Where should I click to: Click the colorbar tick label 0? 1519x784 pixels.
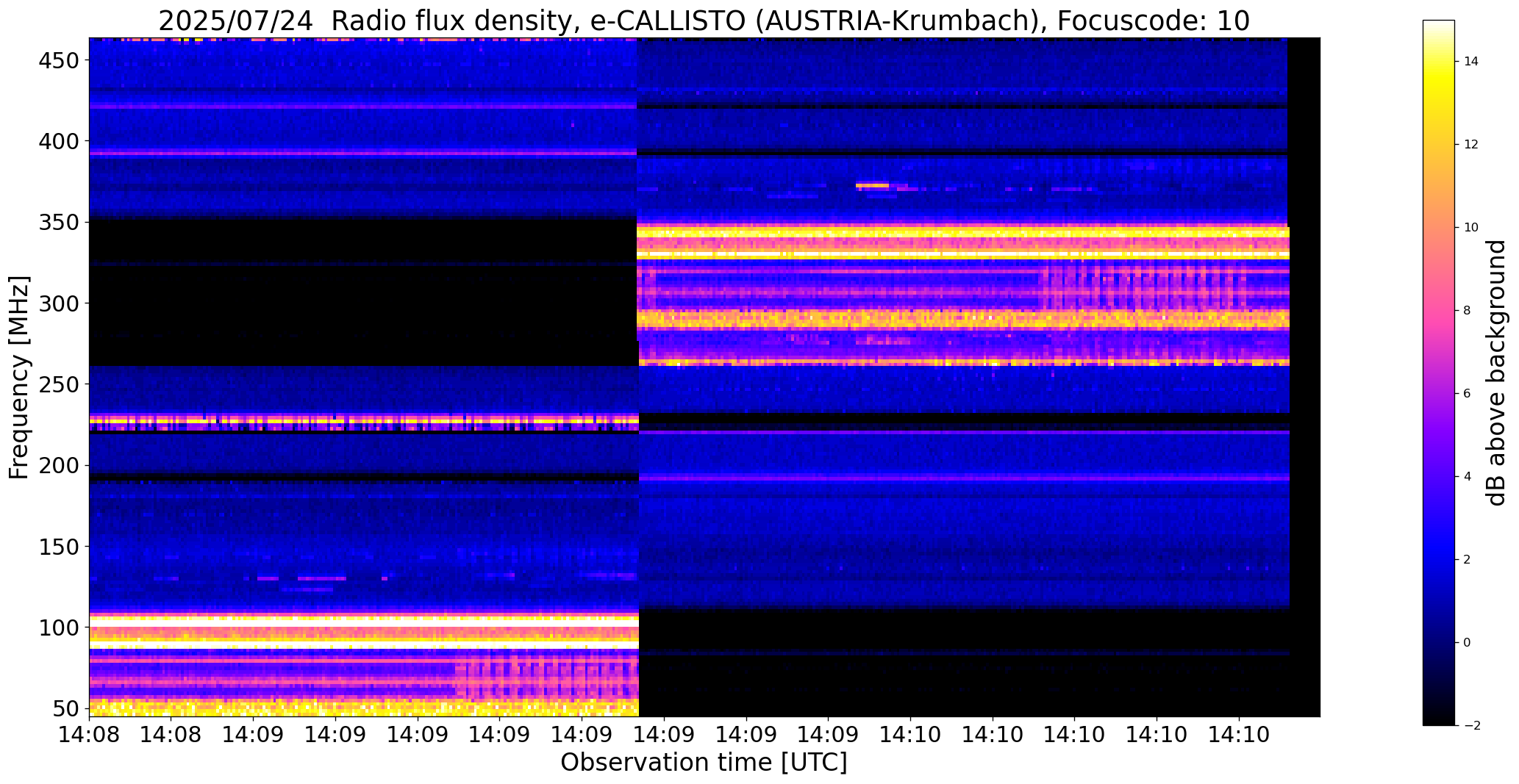click(x=1468, y=643)
